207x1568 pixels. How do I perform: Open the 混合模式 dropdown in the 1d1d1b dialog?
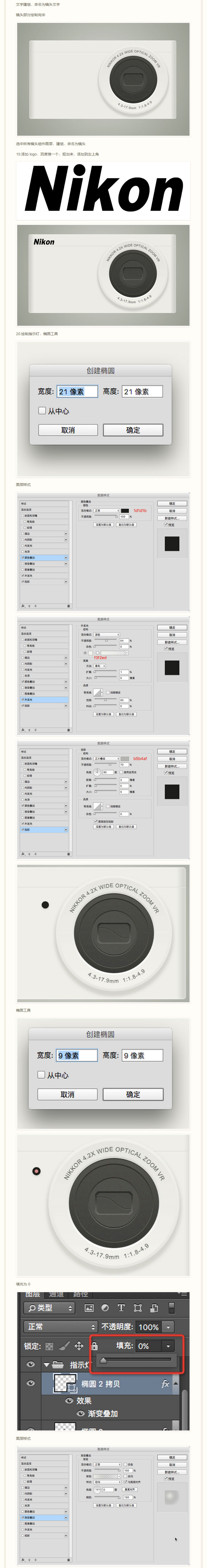106,511
